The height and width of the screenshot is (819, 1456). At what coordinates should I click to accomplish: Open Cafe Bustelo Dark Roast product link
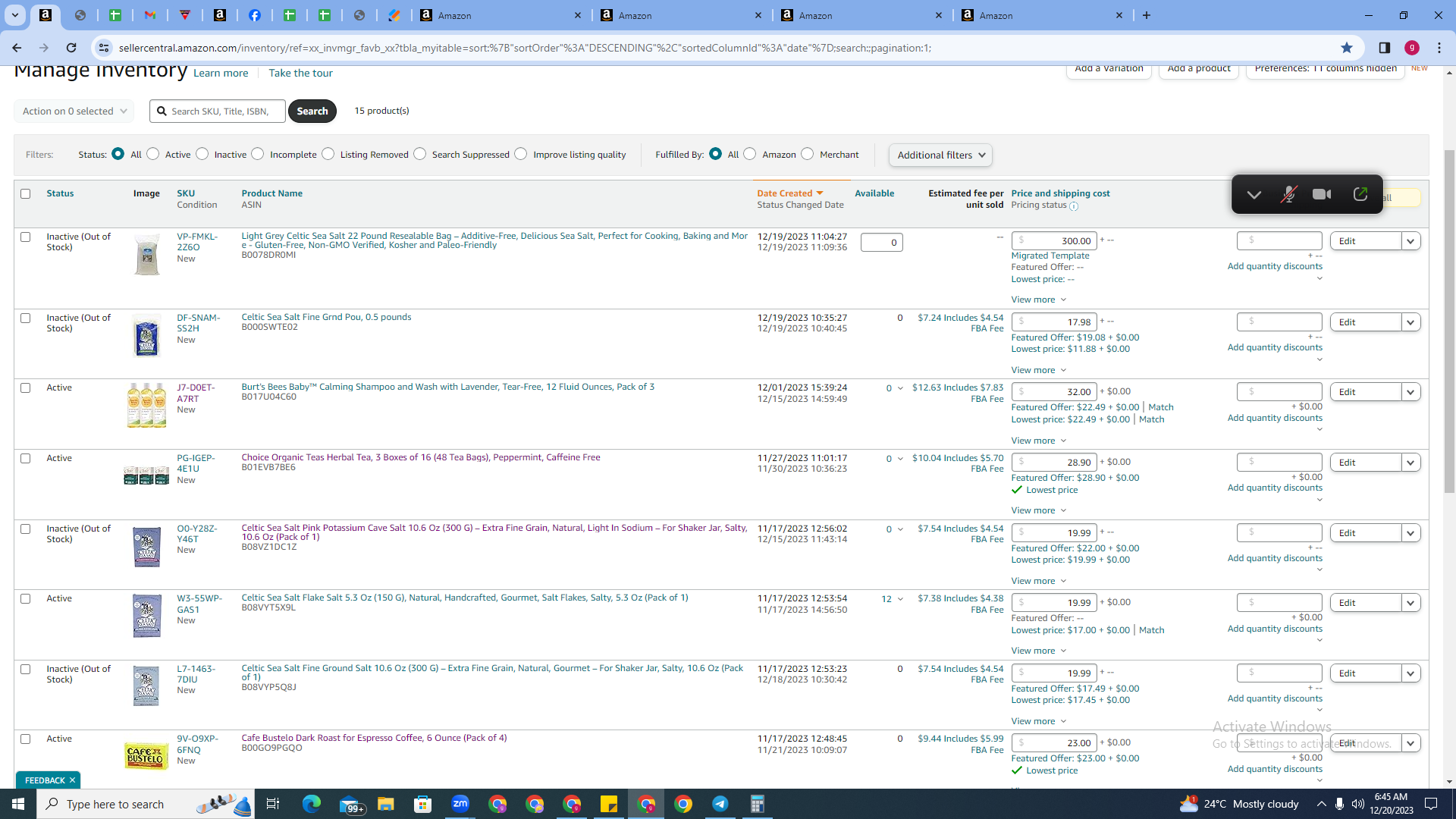tap(374, 739)
